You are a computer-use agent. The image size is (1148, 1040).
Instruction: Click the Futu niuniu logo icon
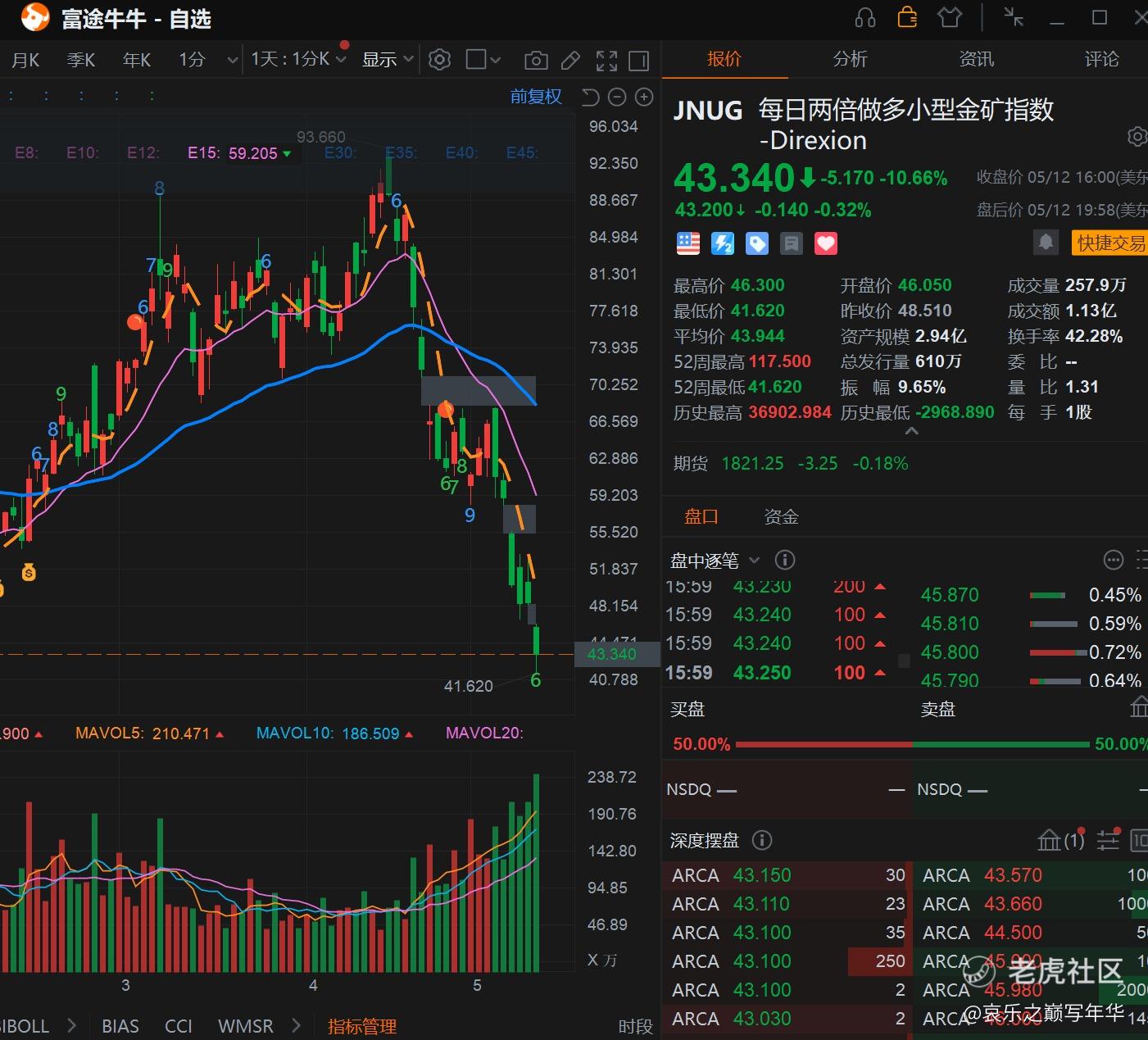tap(34, 17)
